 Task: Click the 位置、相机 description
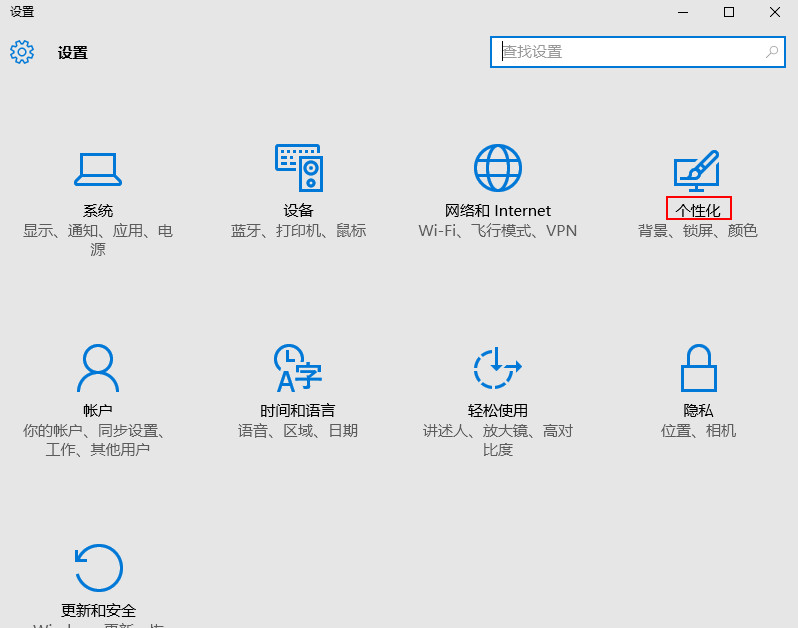(698, 431)
